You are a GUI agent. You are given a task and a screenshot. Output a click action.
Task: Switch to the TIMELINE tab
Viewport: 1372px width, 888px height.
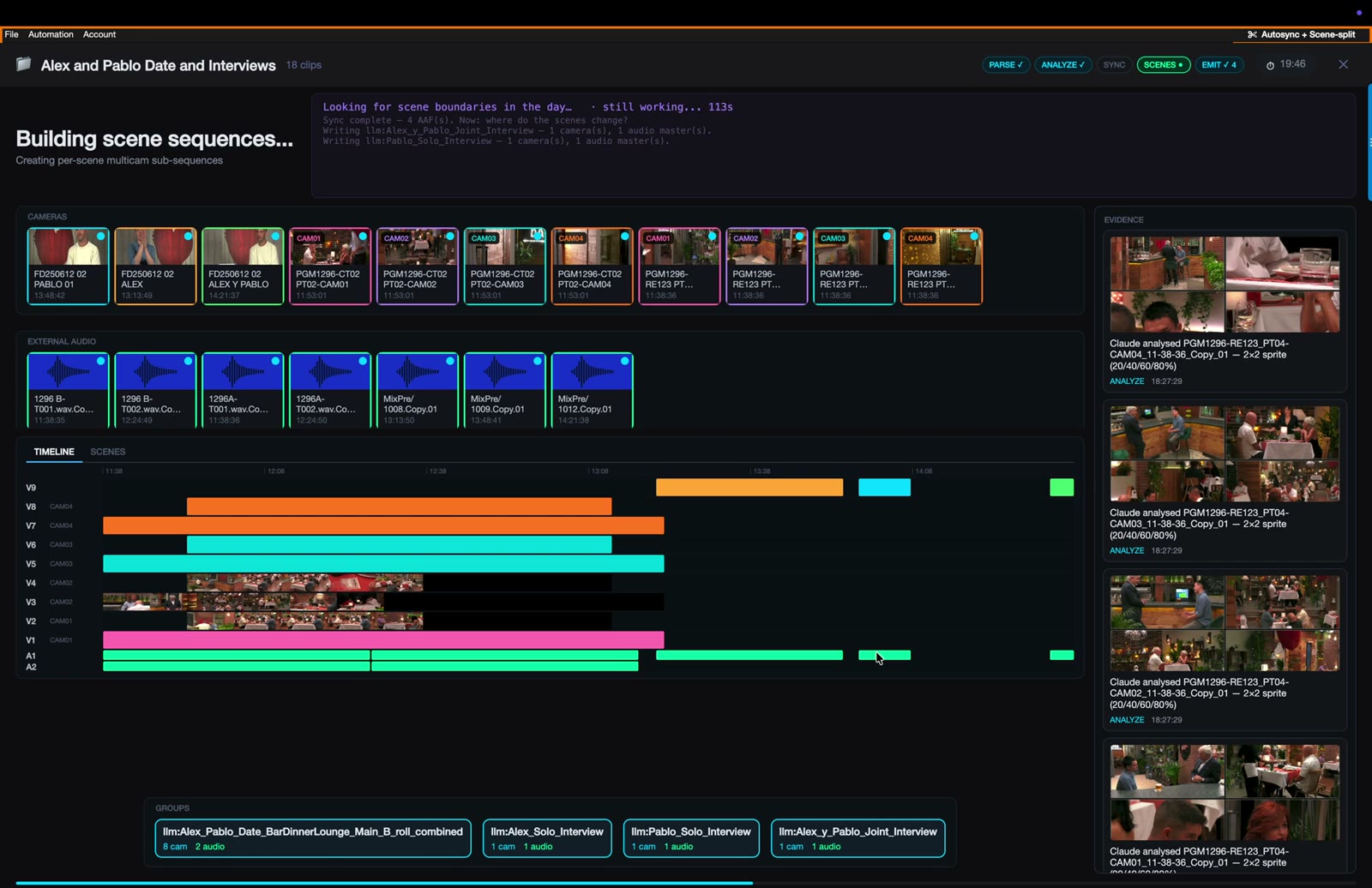pyautogui.click(x=54, y=452)
